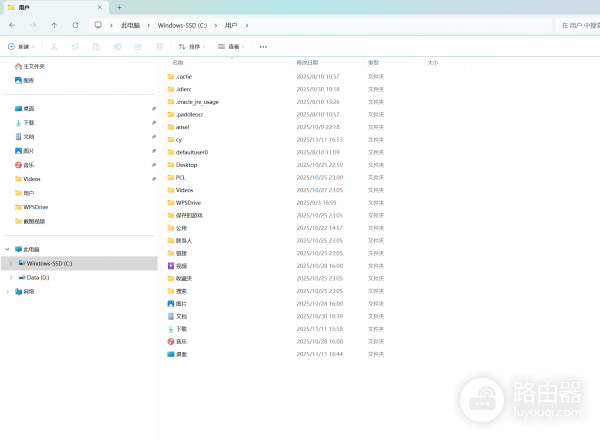Screen dimensions: 600x440
Task: Expand chevron after 此电脑 in address bar
Action: [x=148, y=25]
